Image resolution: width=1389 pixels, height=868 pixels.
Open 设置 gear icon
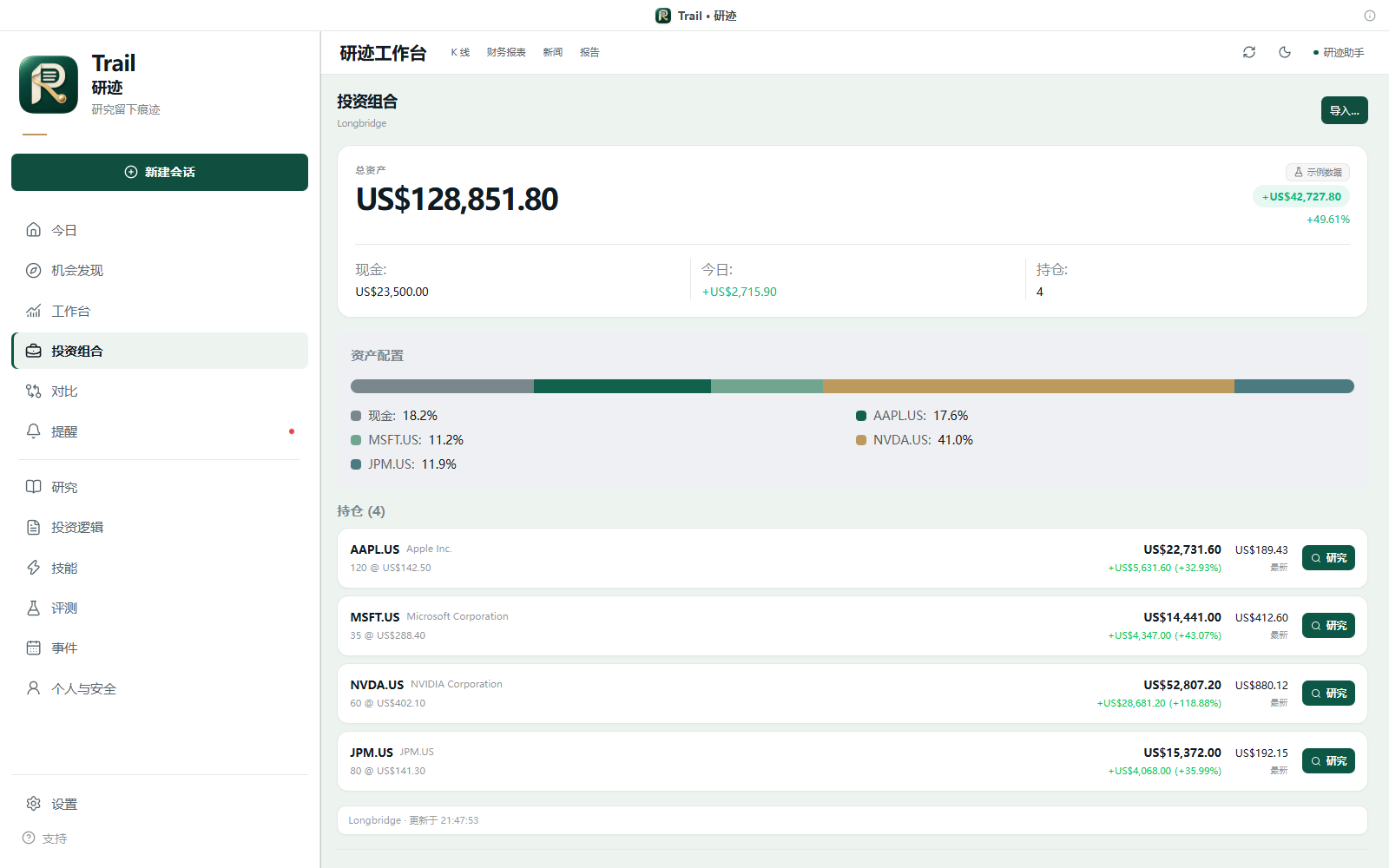34,804
